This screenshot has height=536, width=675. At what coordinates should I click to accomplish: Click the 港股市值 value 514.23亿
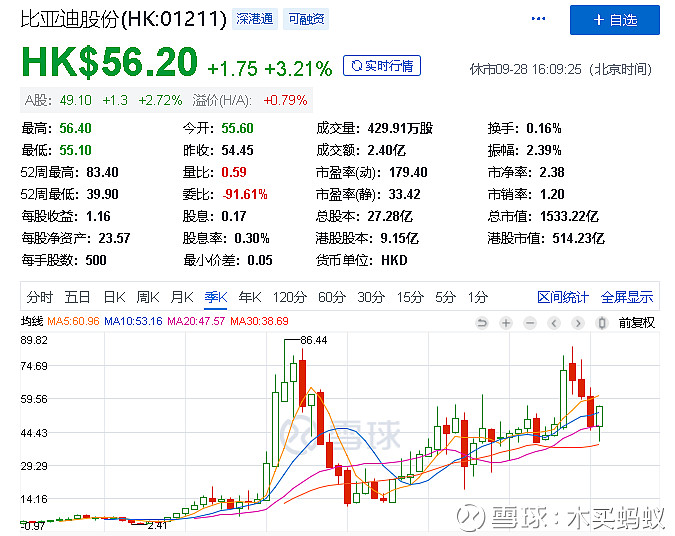tap(579, 238)
